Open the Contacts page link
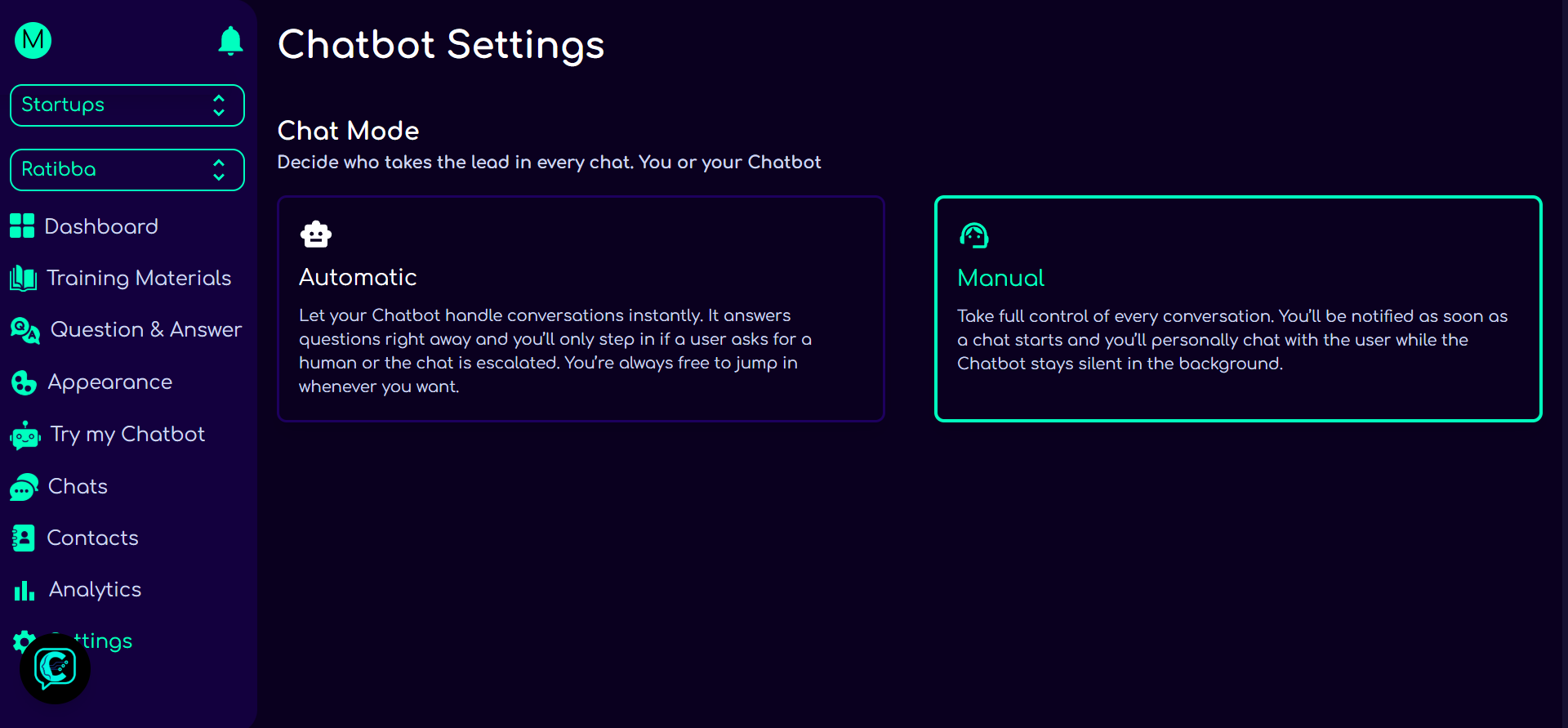 point(93,538)
